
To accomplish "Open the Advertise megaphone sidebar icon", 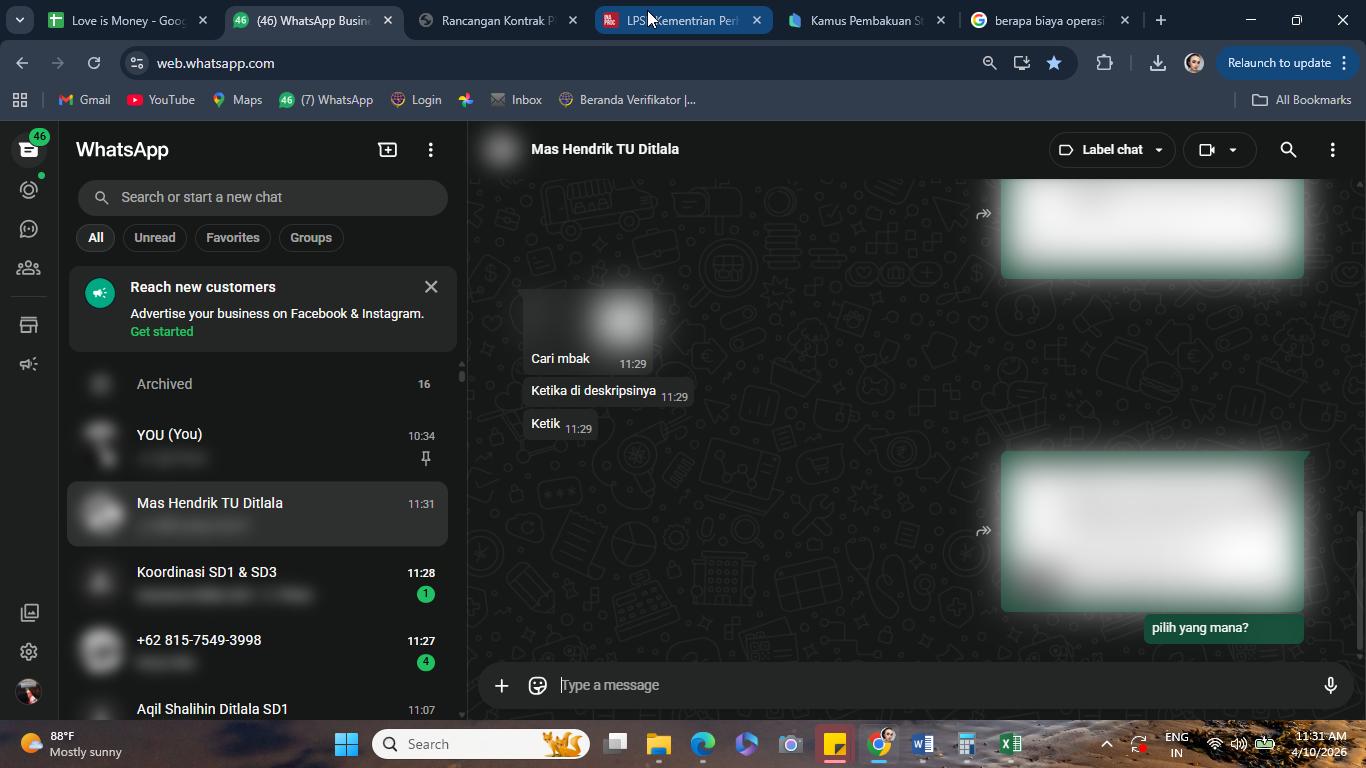I will tap(28, 364).
